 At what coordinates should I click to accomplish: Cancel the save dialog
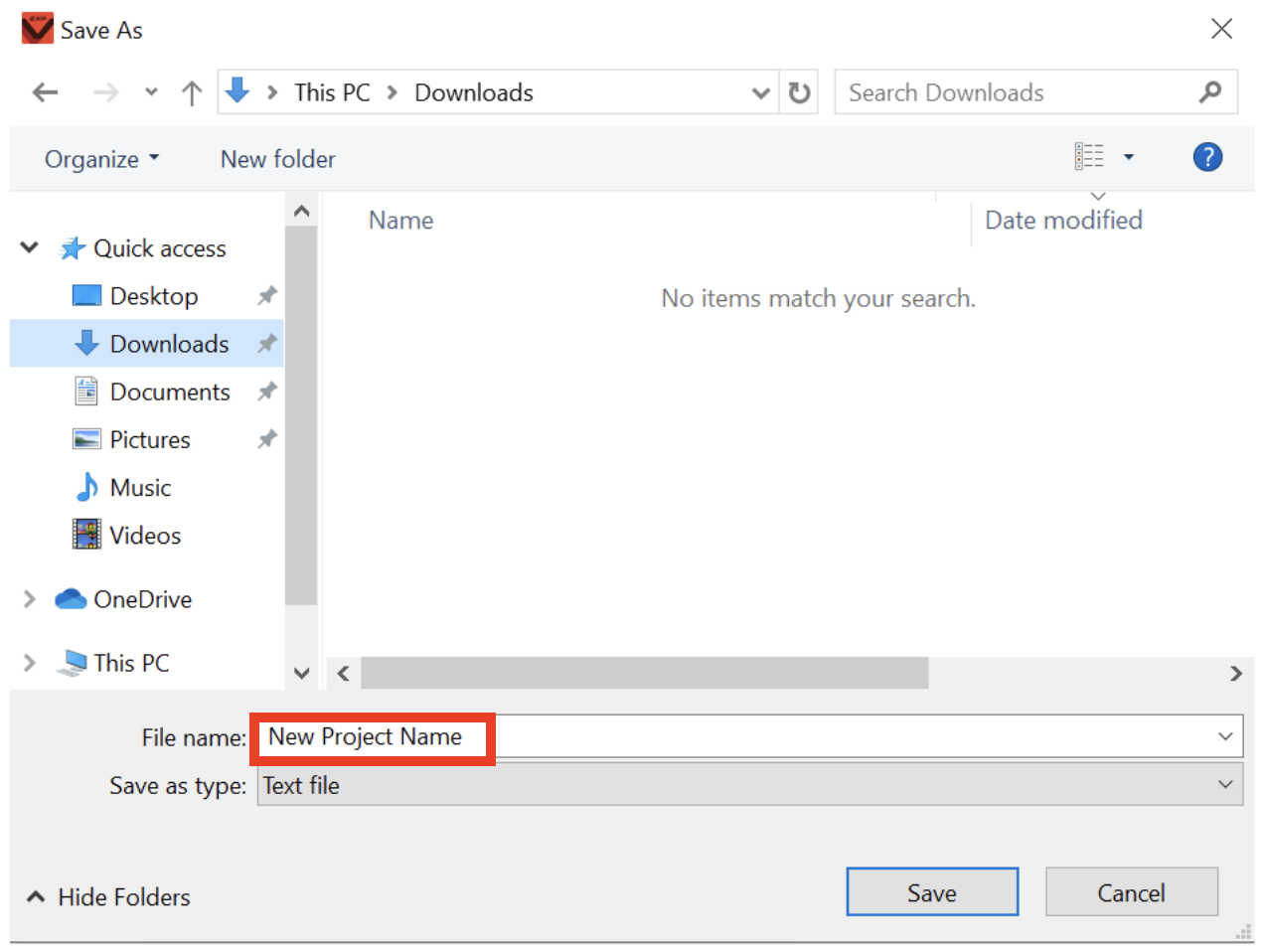tap(1132, 891)
